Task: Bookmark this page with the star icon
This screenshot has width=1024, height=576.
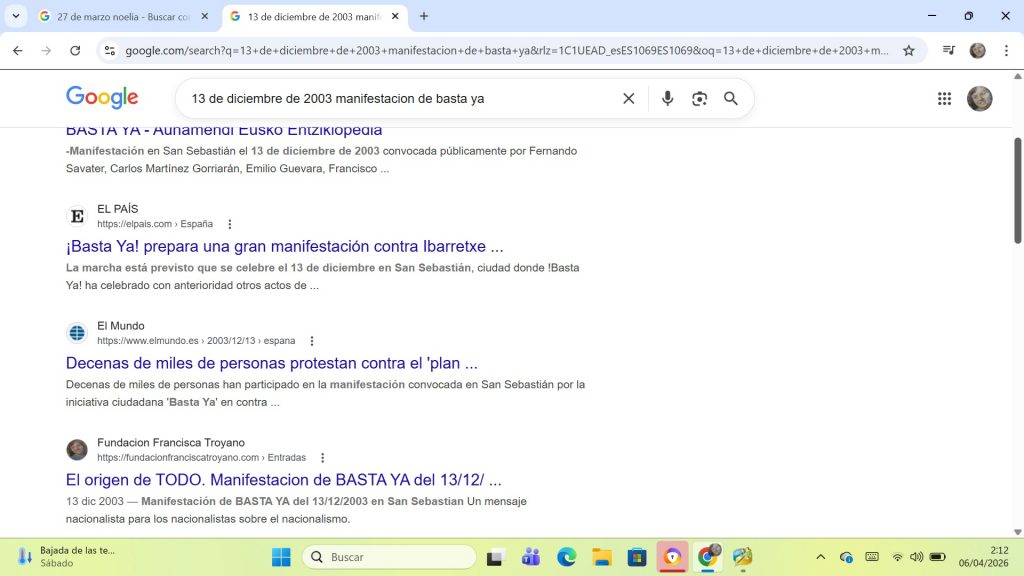Action: pyautogui.click(x=909, y=51)
